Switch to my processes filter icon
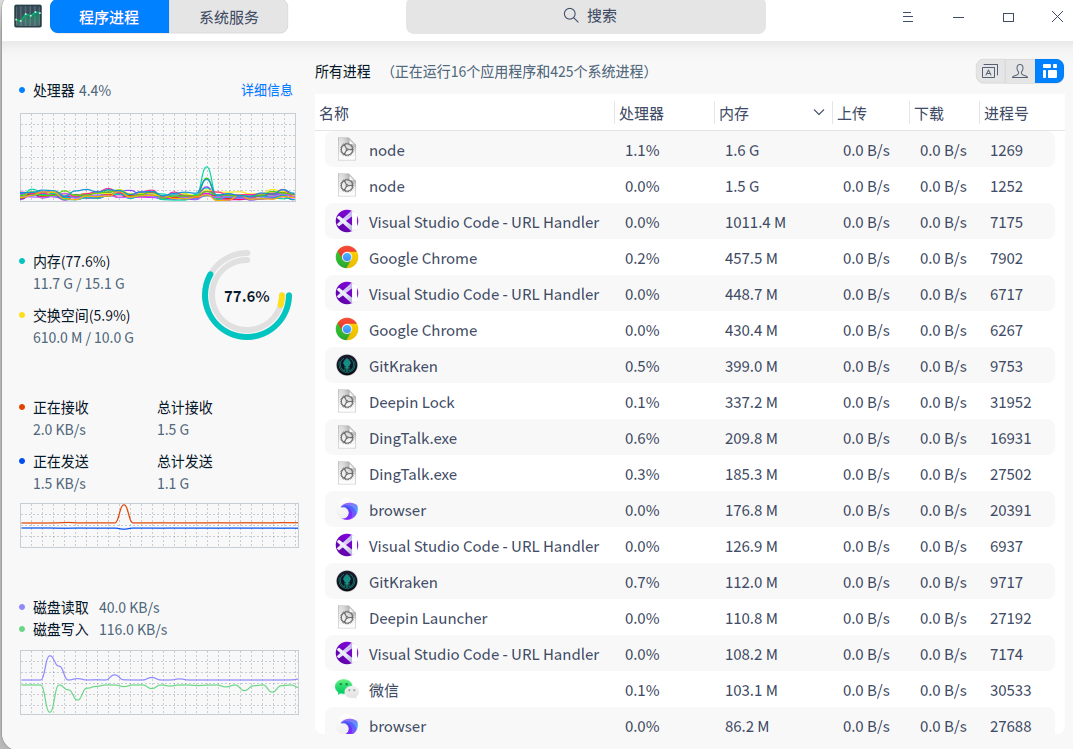This screenshot has width=1073, height=749. pos(1019,71)
